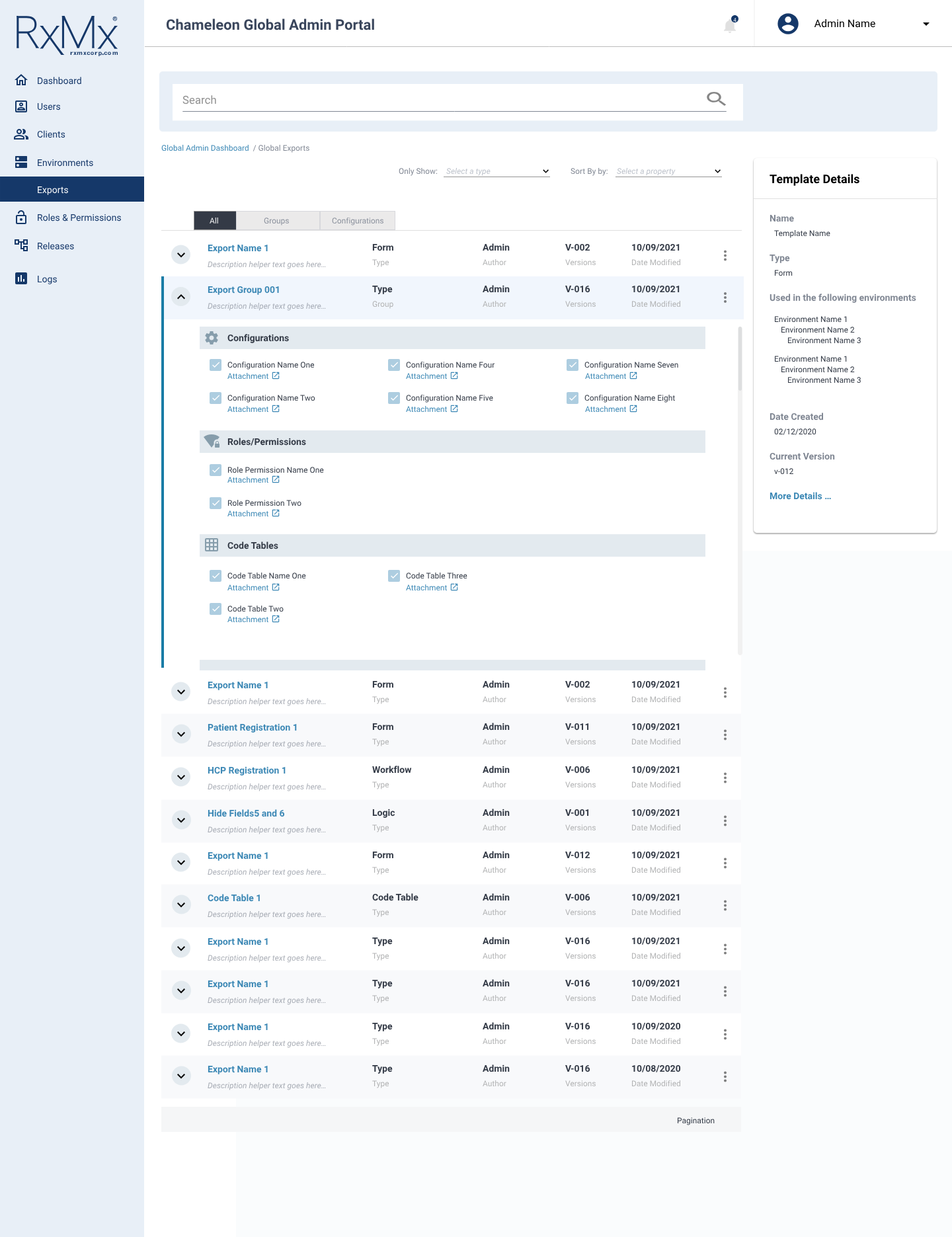The height and width of the screenshot is (1237, 952).
Task: Open Environments in the sidebar menu
Action: click(x=65, y=163)
